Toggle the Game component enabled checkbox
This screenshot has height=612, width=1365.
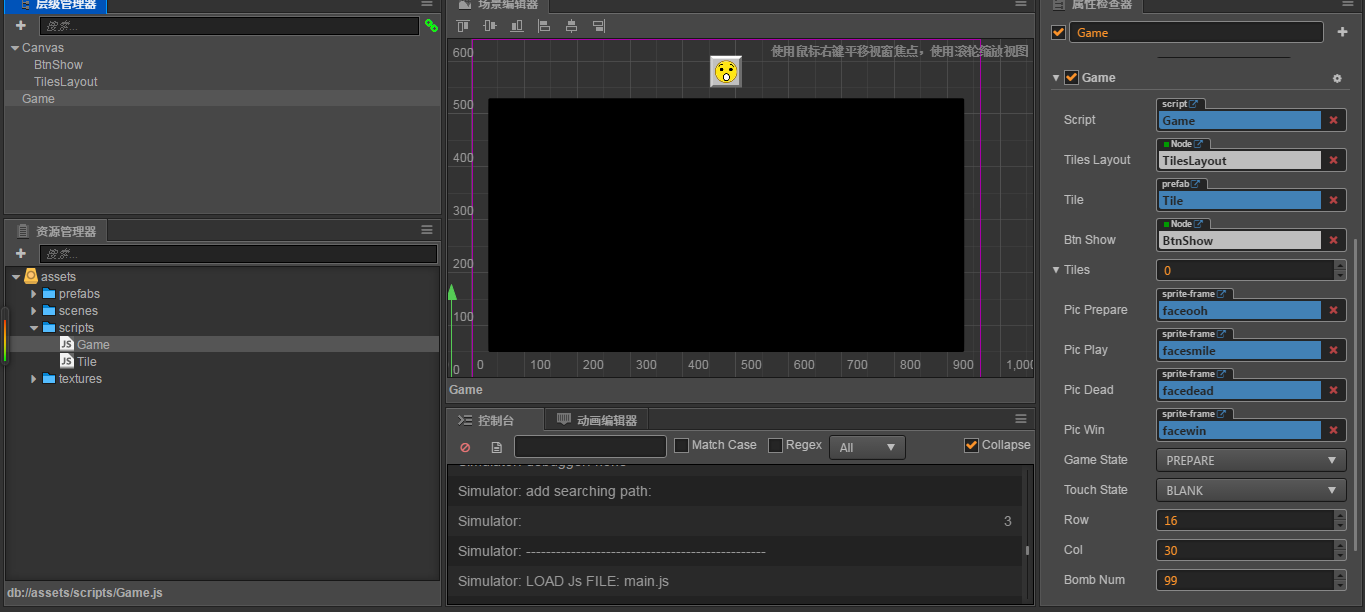point(1071,78)
